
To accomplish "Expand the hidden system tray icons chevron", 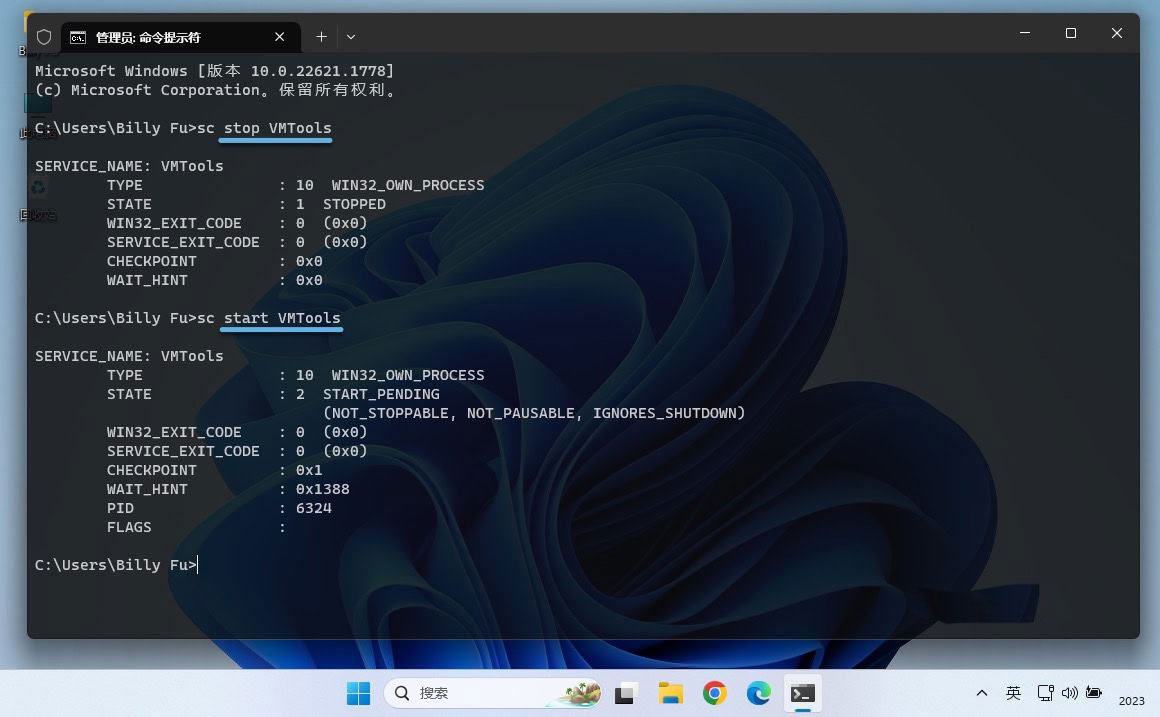I will point(982,693).
